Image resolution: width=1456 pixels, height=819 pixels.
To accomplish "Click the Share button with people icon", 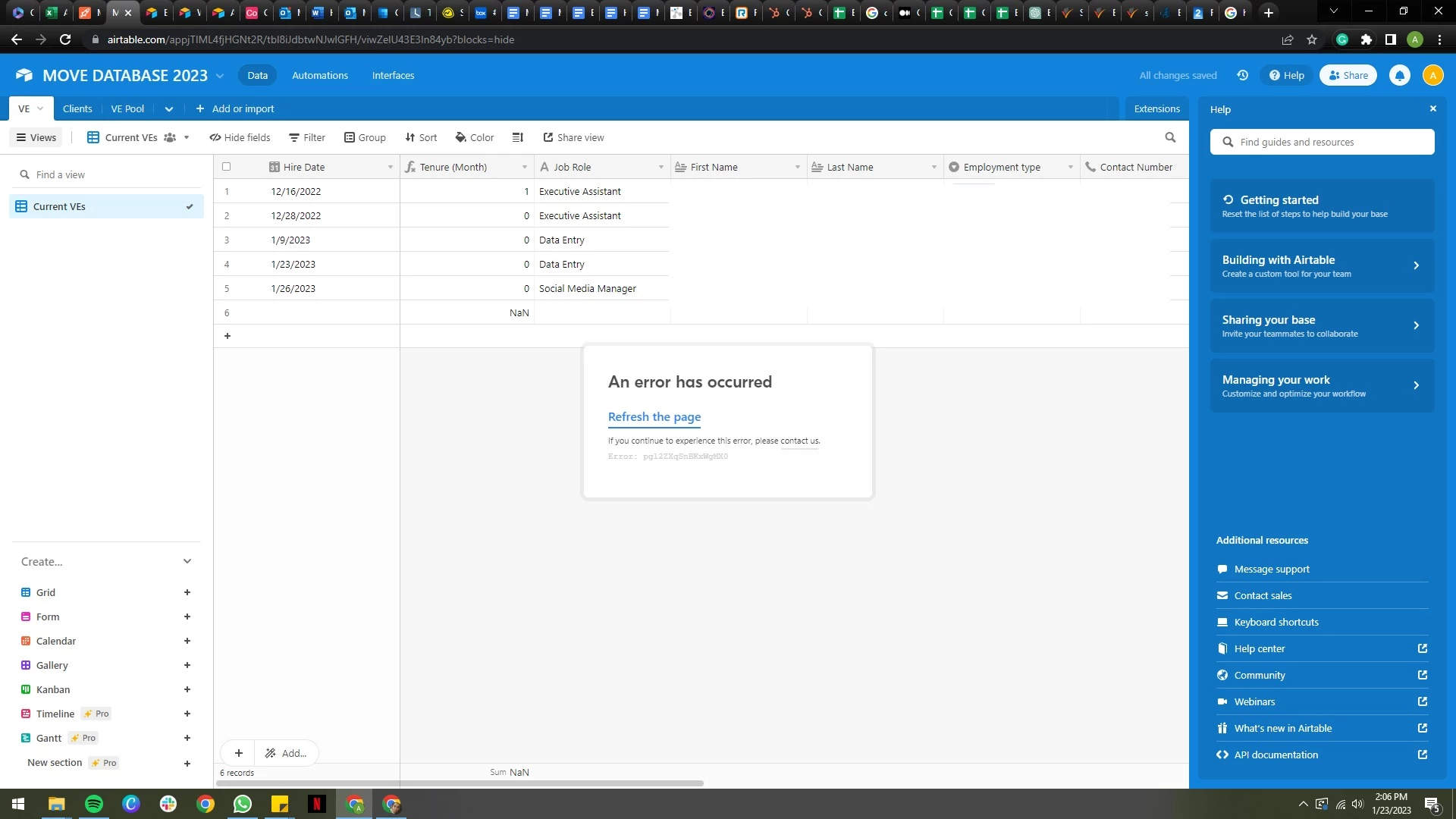I will 1348,75.
